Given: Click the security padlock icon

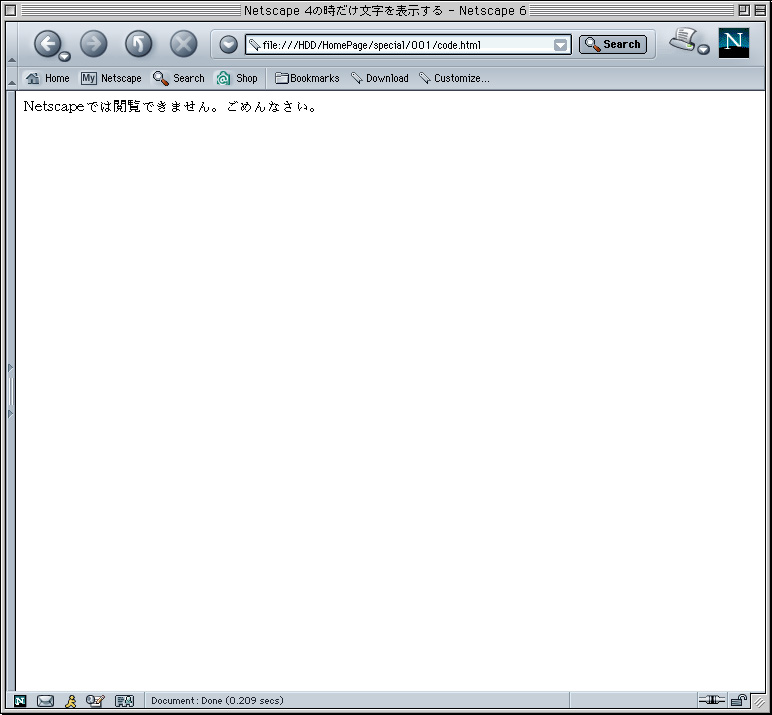Looking at the screenshot, I should (x=739, y=699).
